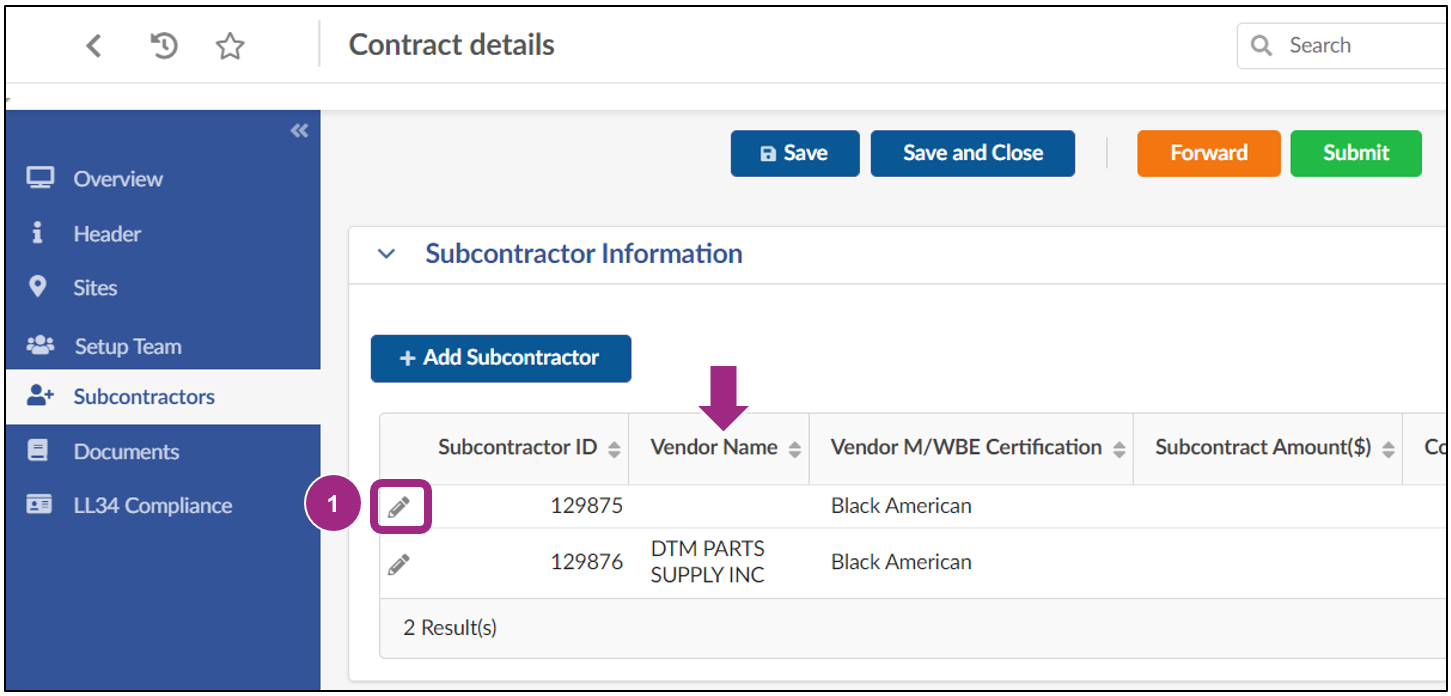Edit subcontractor 129875 with the pencil icon
The height and width of the screenshot is (696, 1451).
[x=400, y=505]
